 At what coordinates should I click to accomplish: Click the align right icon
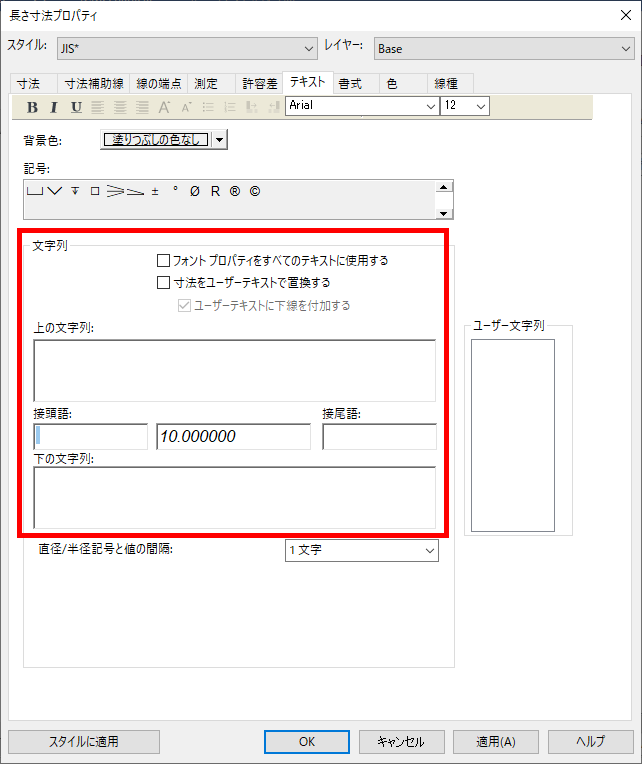pos(142,107)
